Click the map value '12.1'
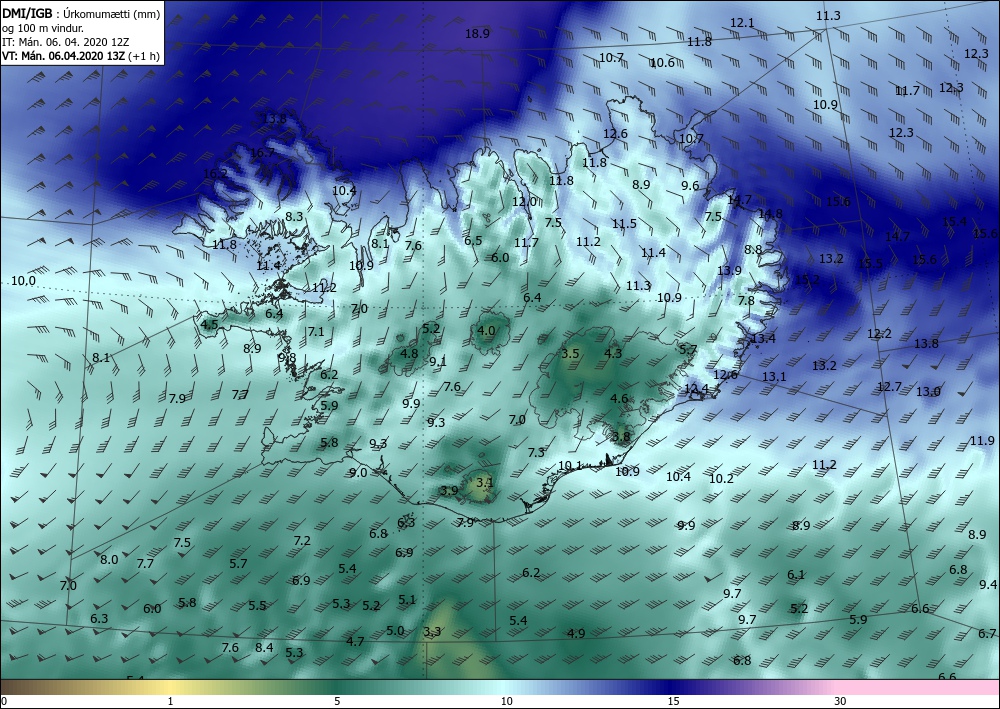 coord(742,23)
